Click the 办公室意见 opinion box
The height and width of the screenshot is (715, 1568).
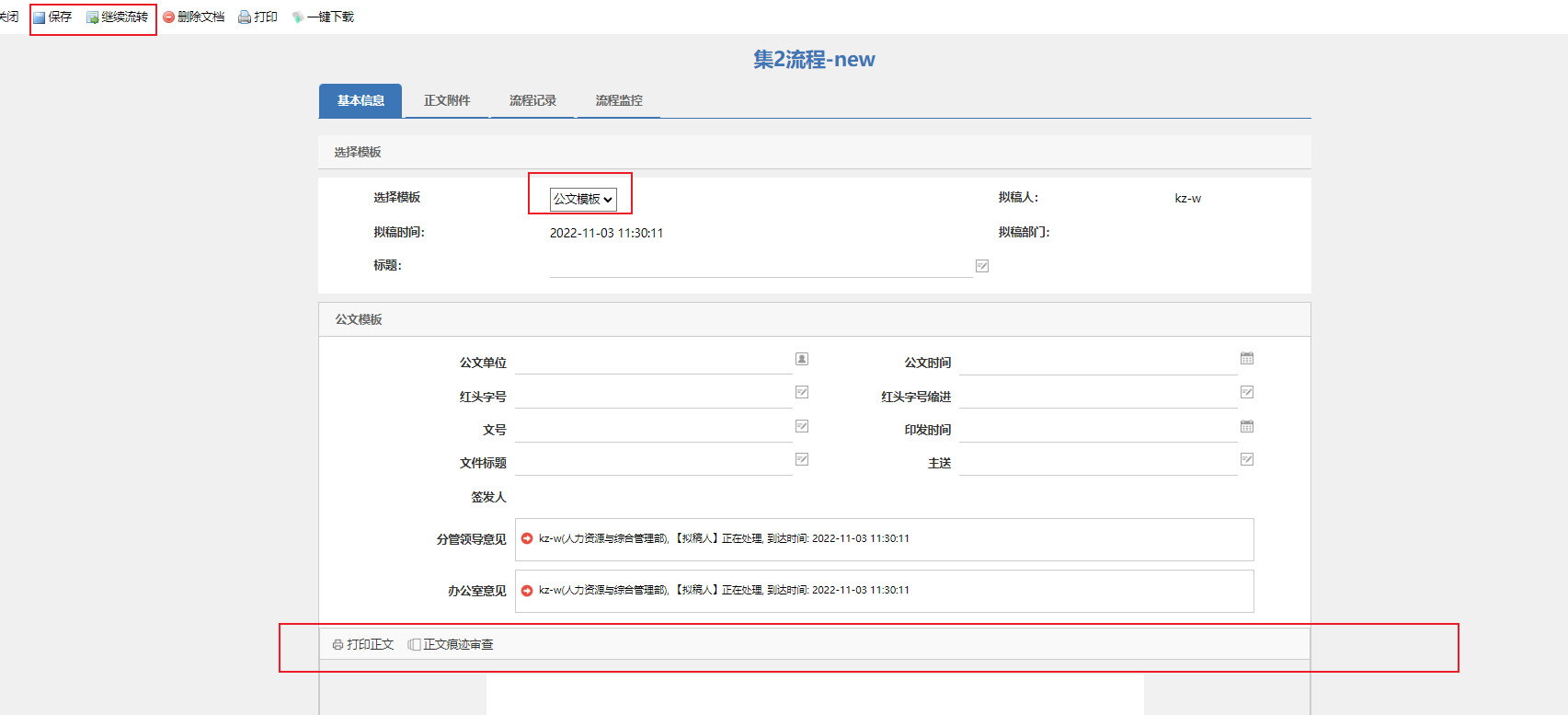(885, 591)
